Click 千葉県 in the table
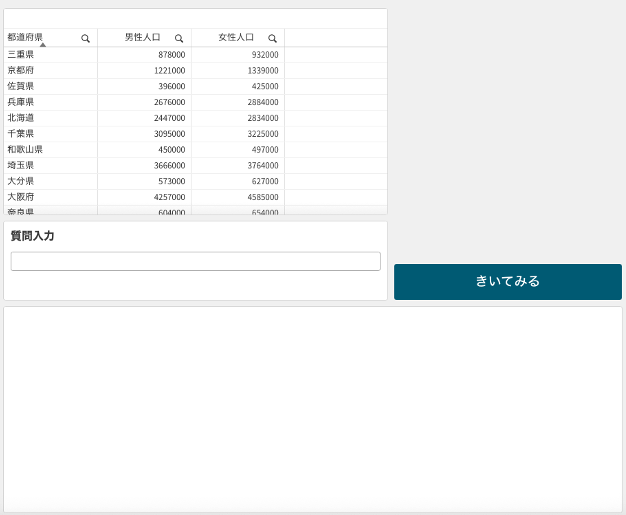Screen dimensions: 626x515 pyautogui.click(x=21, y=133)
